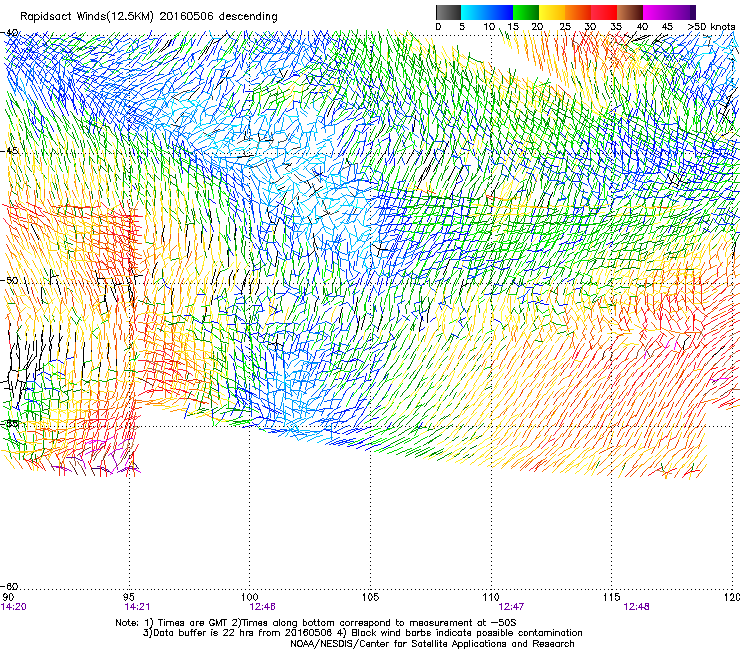740x650 pixels.
Task: Click the 105 longitude axis label
Action: coord(370,597)
